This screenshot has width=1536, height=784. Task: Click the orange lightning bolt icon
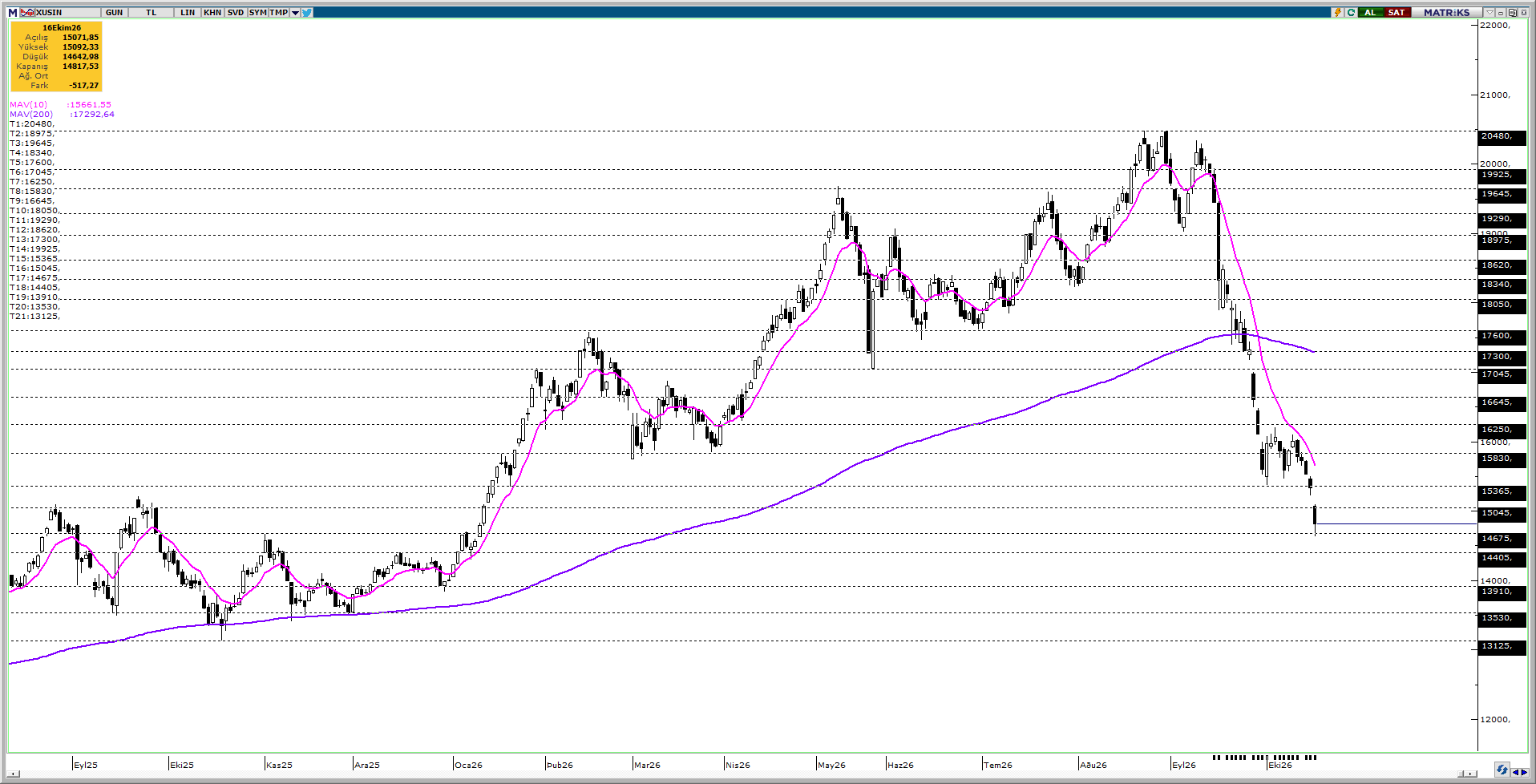click(x=1337, y=12)
